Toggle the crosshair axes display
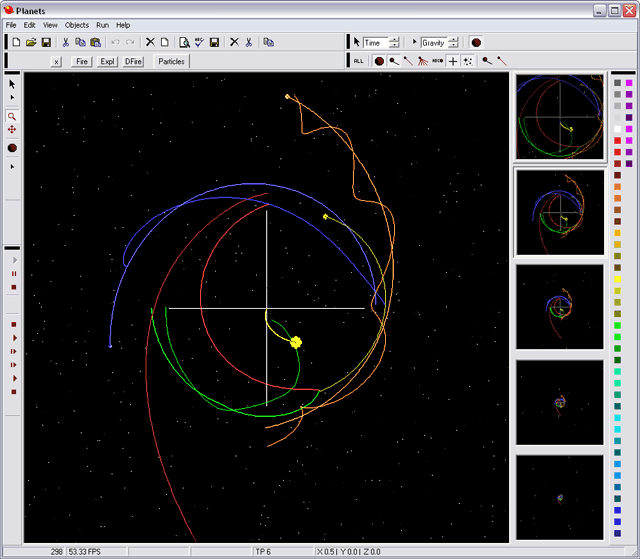Image resolution: width=640 pixels, height=559 pixels. click(x=453, y=61)
